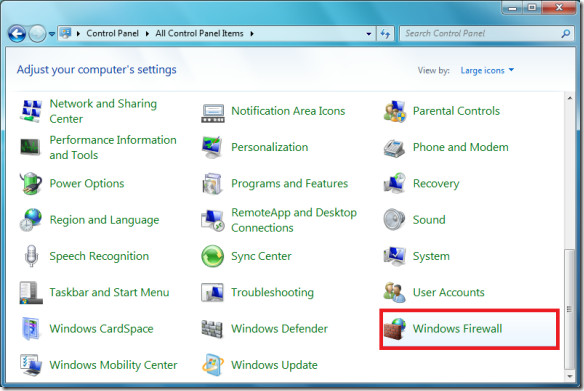The image size is (584, 391).
Task: Expand arrow after Control Panel icon in breadcrumb
Action: pyautogui.click(x=78, y=34)
